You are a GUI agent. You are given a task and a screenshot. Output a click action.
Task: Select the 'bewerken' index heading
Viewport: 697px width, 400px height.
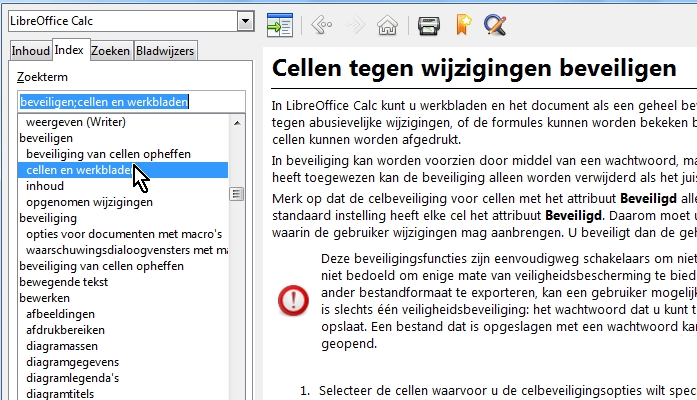[x=44, y=298]
